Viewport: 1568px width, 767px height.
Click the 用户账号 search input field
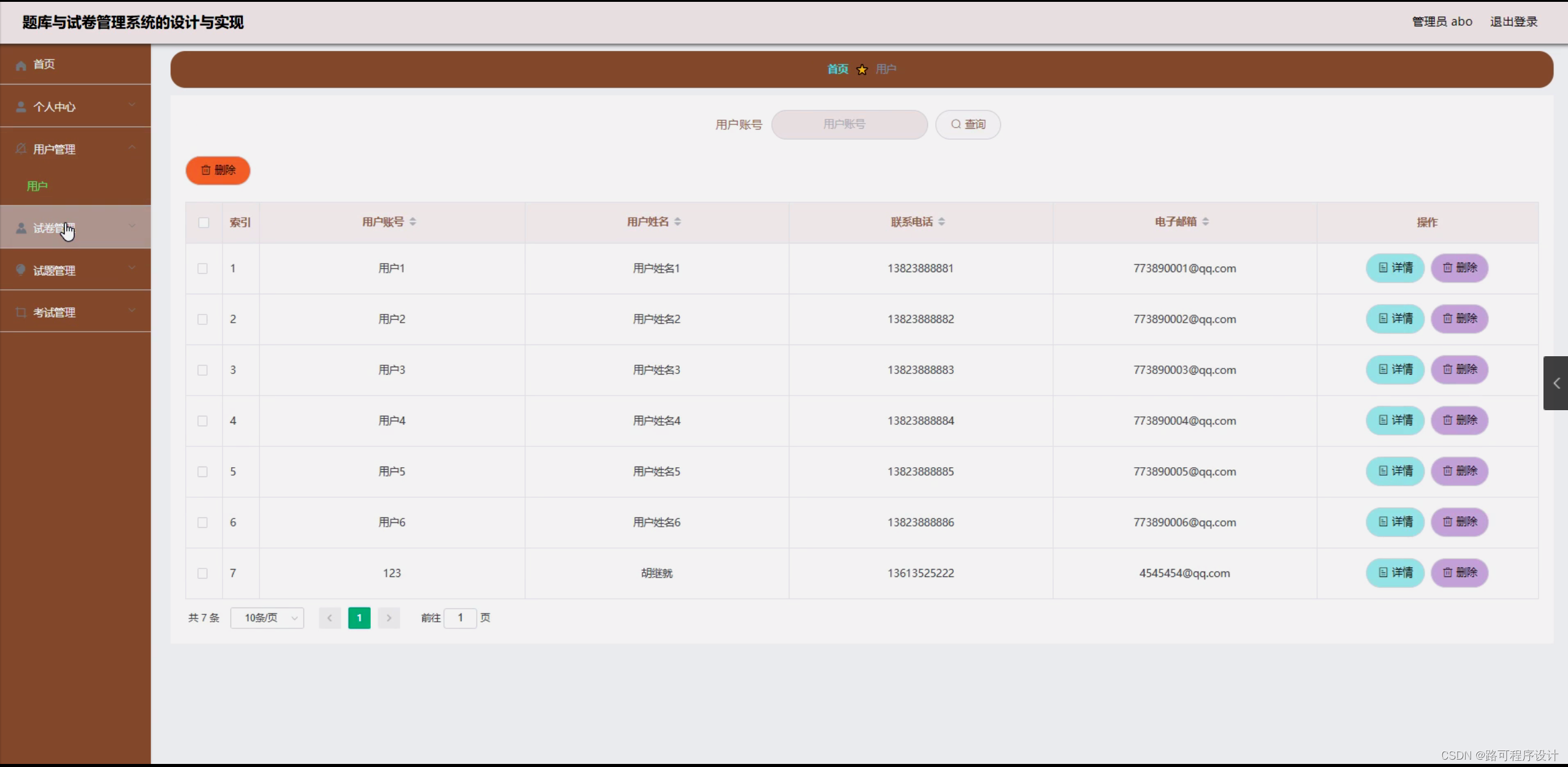849,124
